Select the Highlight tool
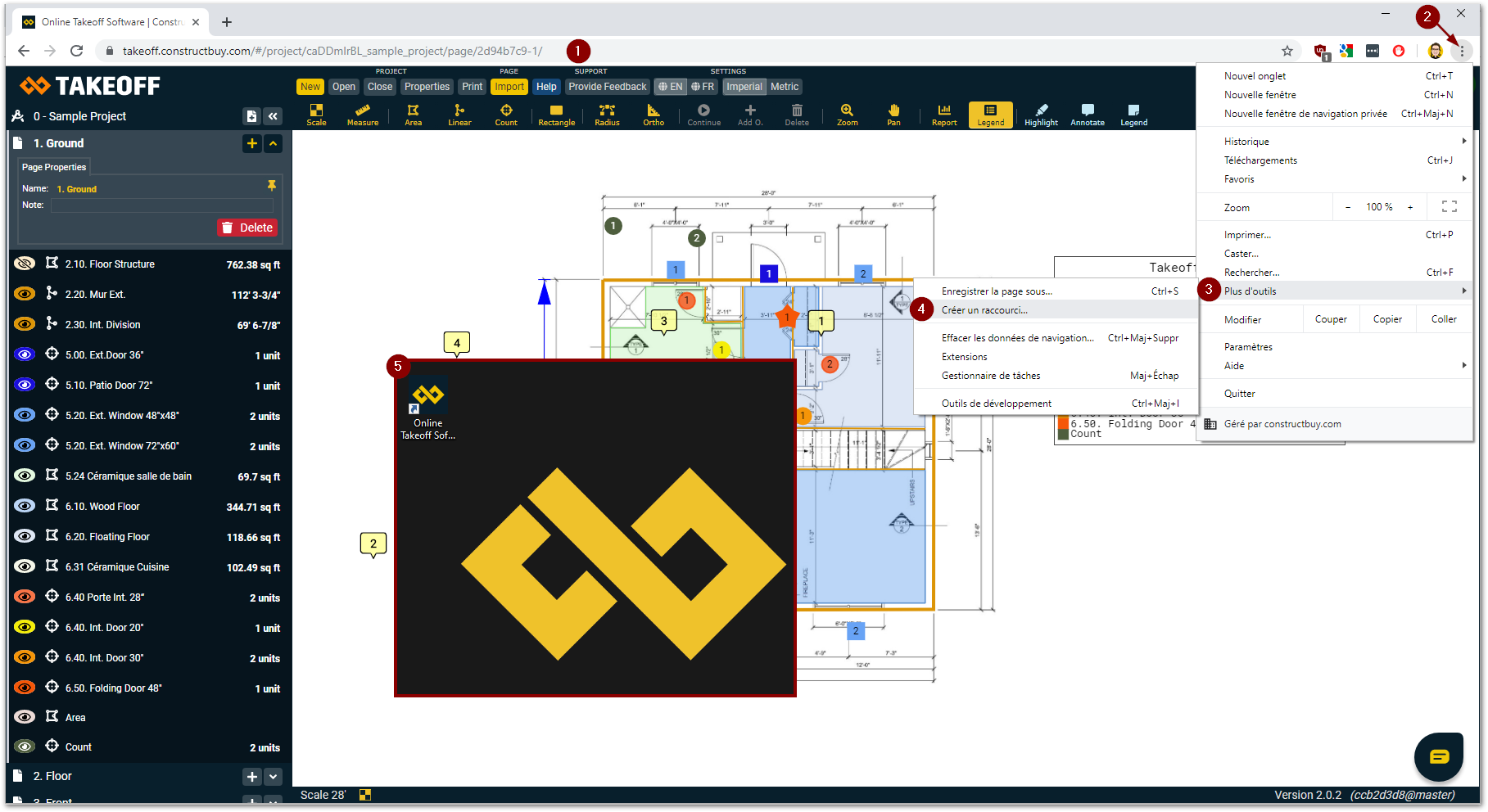 coord(1041,115)
